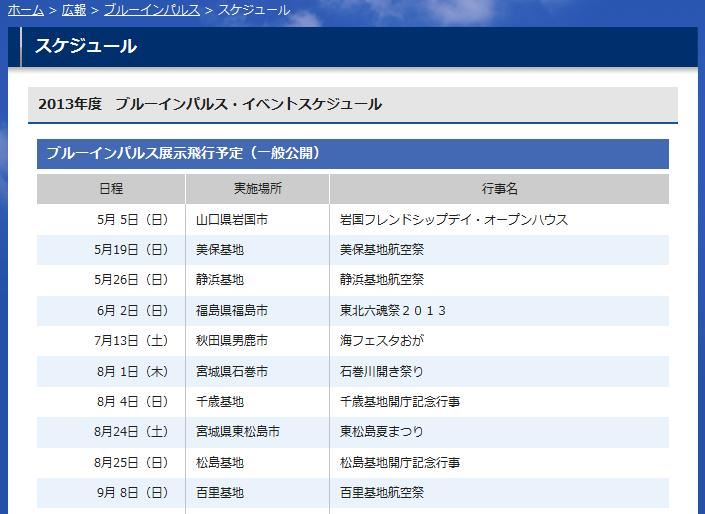Image resolution: width=705 pixels, height=514 pixels.
Task: Select the event 東北六魂祭２０１３
Action: coord(393,310)
